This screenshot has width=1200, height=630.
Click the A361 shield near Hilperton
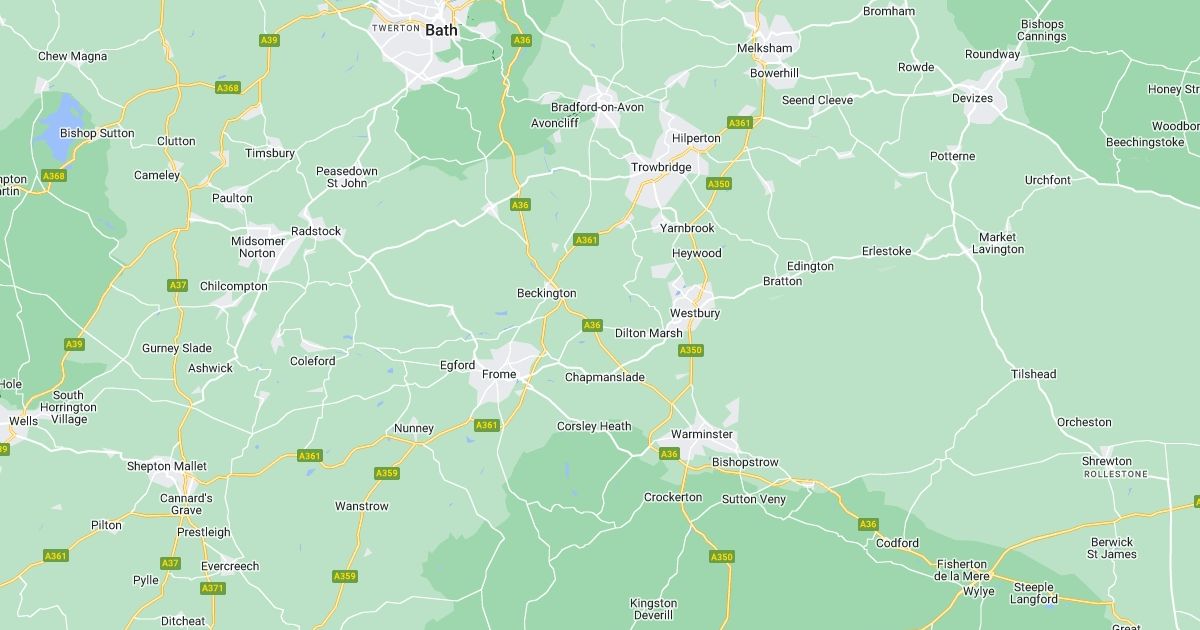tap(739, 123)
